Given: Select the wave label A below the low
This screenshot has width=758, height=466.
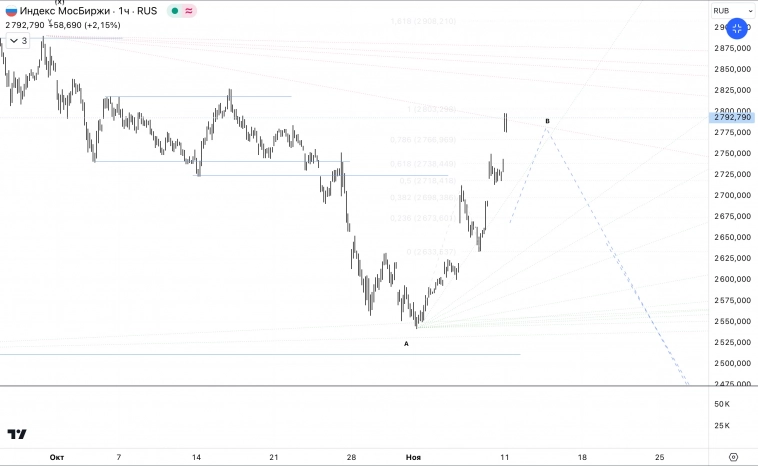Looking at the screenshot, I should 406,344.
